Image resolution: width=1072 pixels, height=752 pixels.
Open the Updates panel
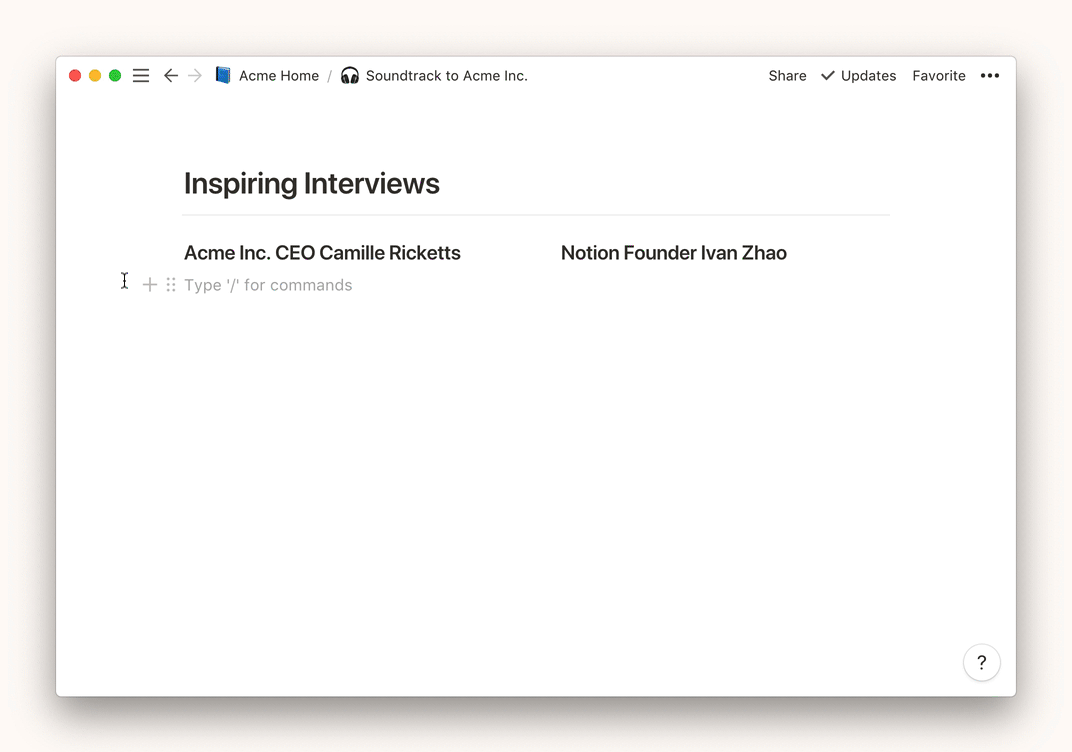click(858, 76)
